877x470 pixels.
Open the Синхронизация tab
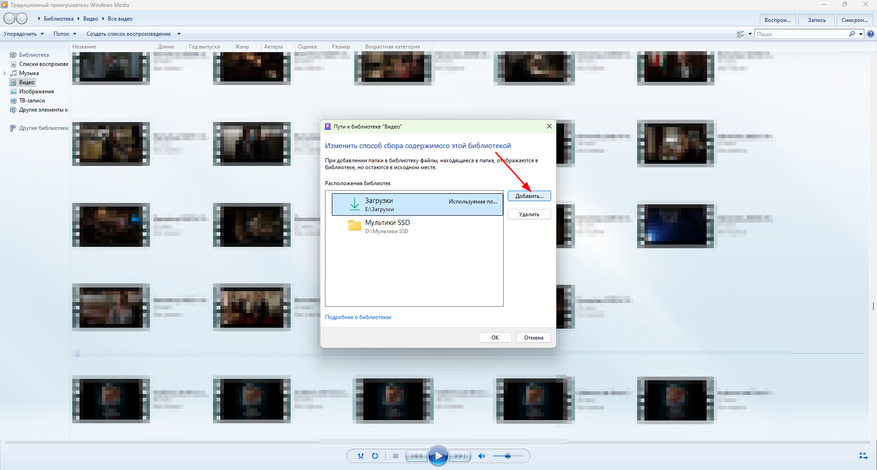click(855, 20)
